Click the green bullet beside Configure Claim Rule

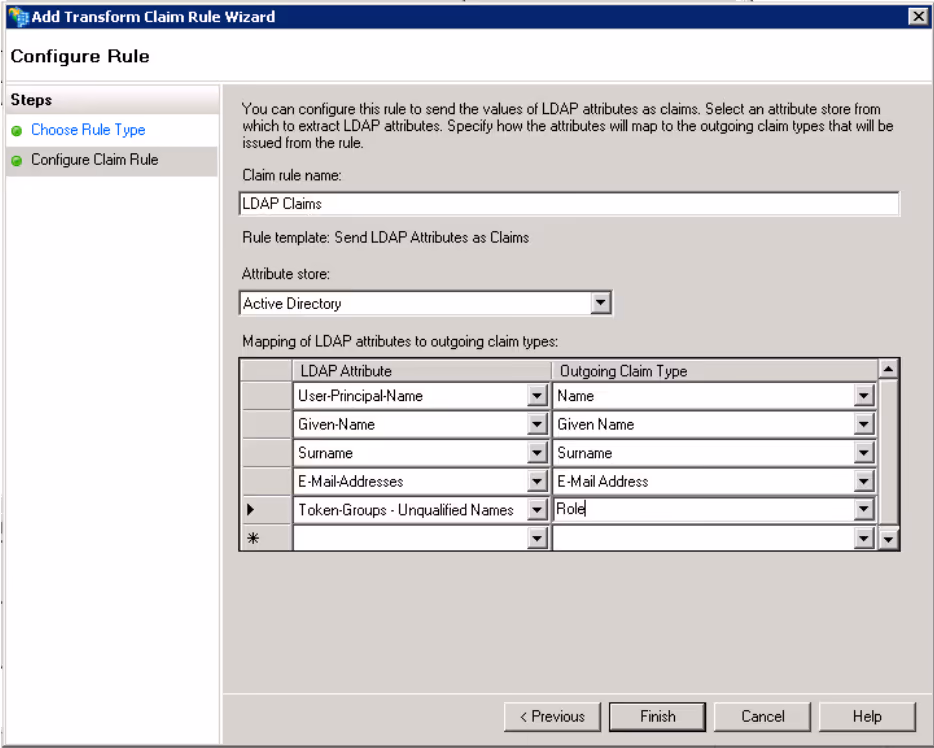click(17, 161)
